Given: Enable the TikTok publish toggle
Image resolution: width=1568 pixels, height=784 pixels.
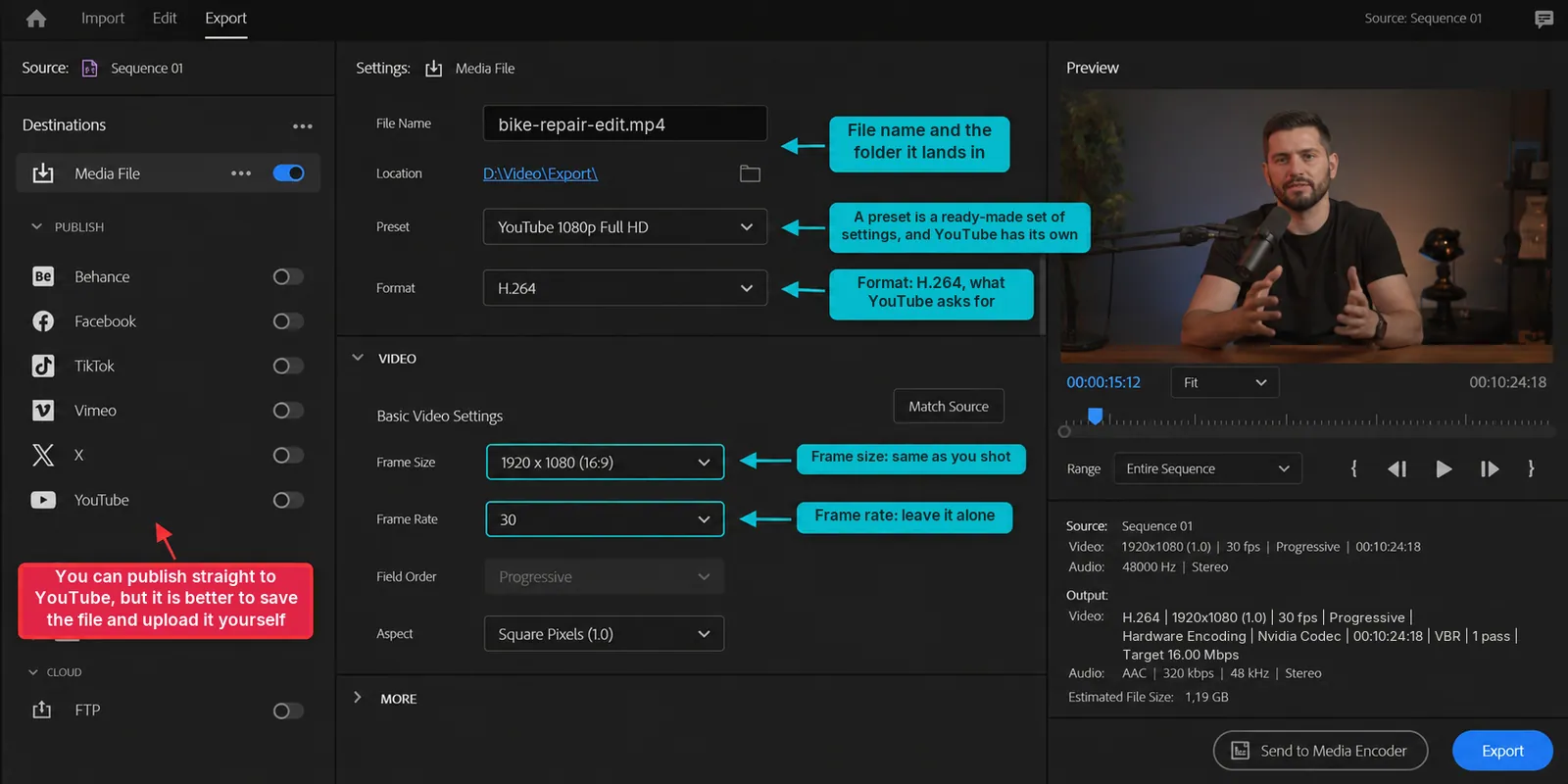Looking at the screenshot, I should point(288,366).
